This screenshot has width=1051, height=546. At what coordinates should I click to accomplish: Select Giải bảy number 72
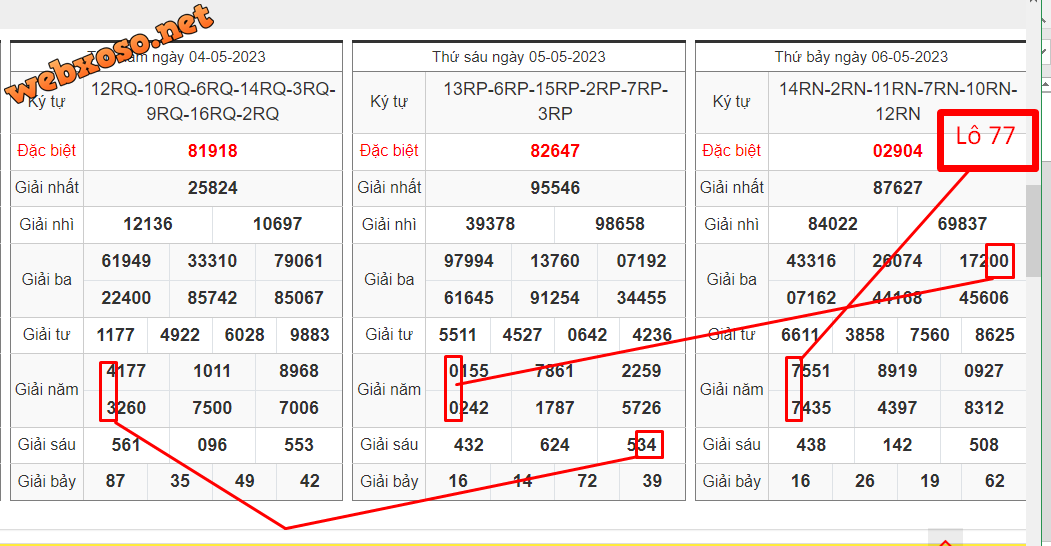[587, 482]
